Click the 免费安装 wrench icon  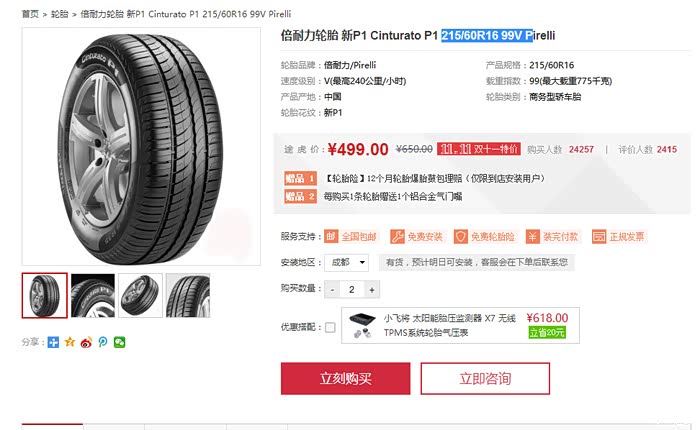[397, 236]
